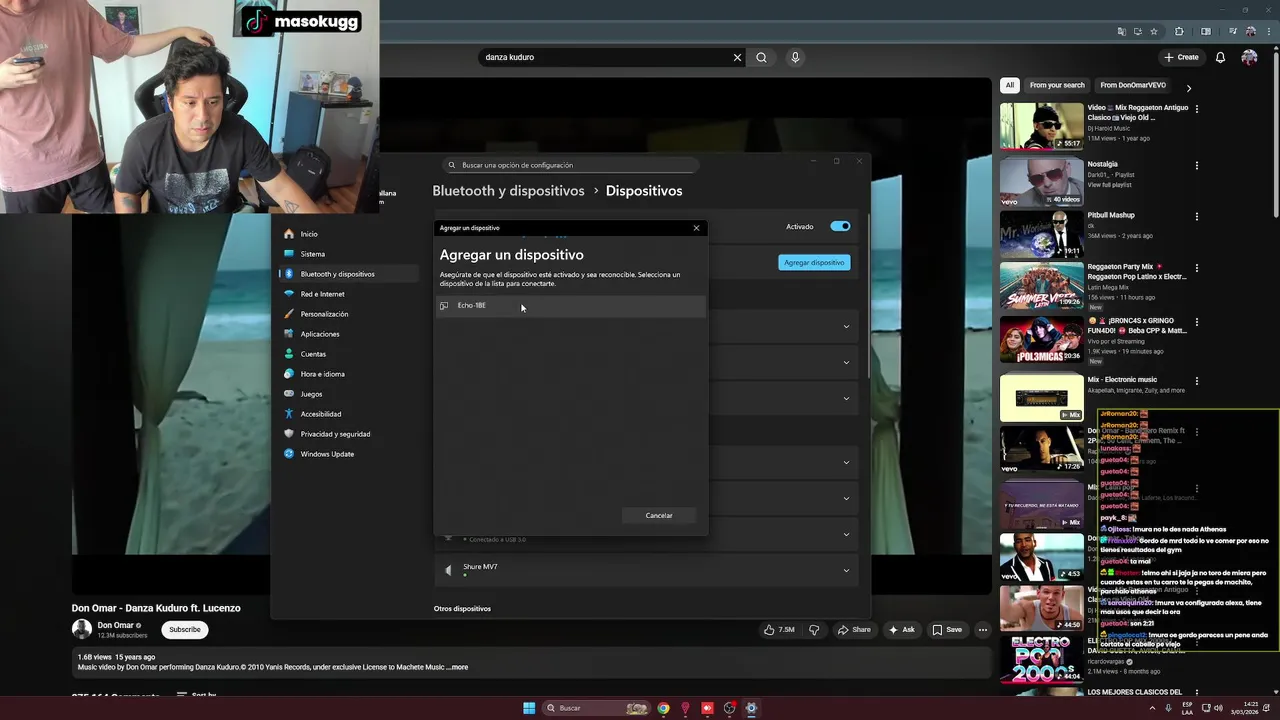Screen dimensions: 1280x720
Task: Open Nostalgia playlist thumbnail
Action: [1041, 181]
